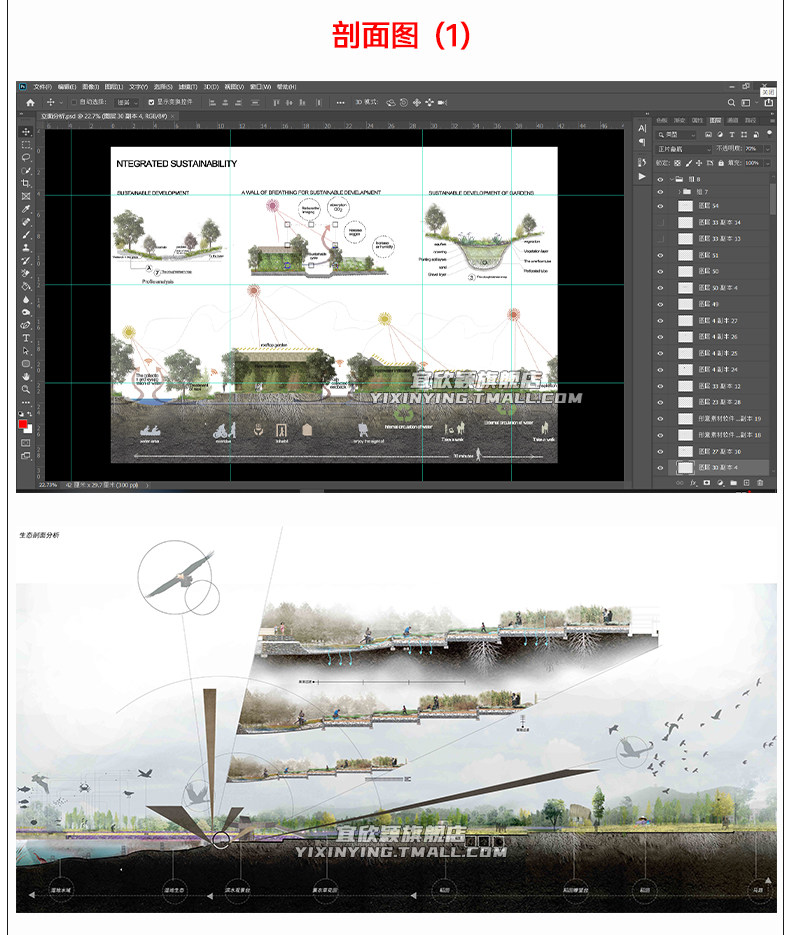Click the opacity percentage input field
Viewport: 790px width, 935px height.
[x=752, y=149]
